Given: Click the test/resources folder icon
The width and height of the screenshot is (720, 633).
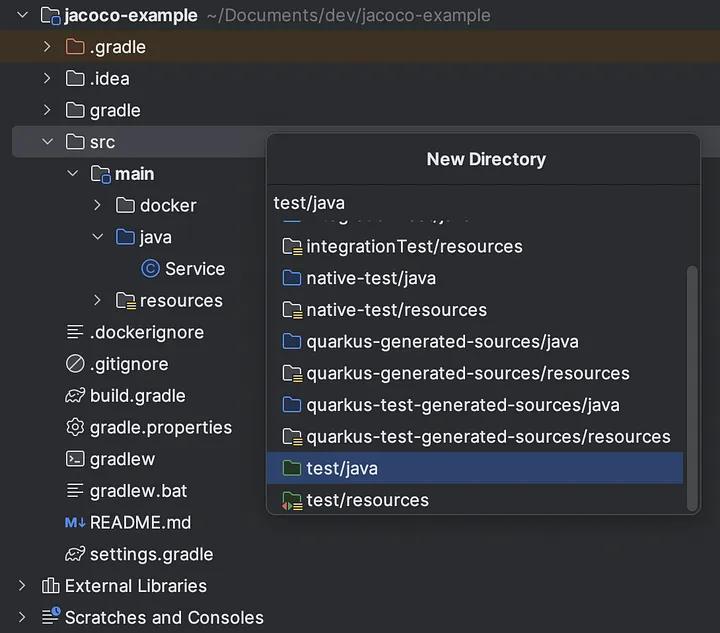Looking at the screenshot, I should 292,501.
